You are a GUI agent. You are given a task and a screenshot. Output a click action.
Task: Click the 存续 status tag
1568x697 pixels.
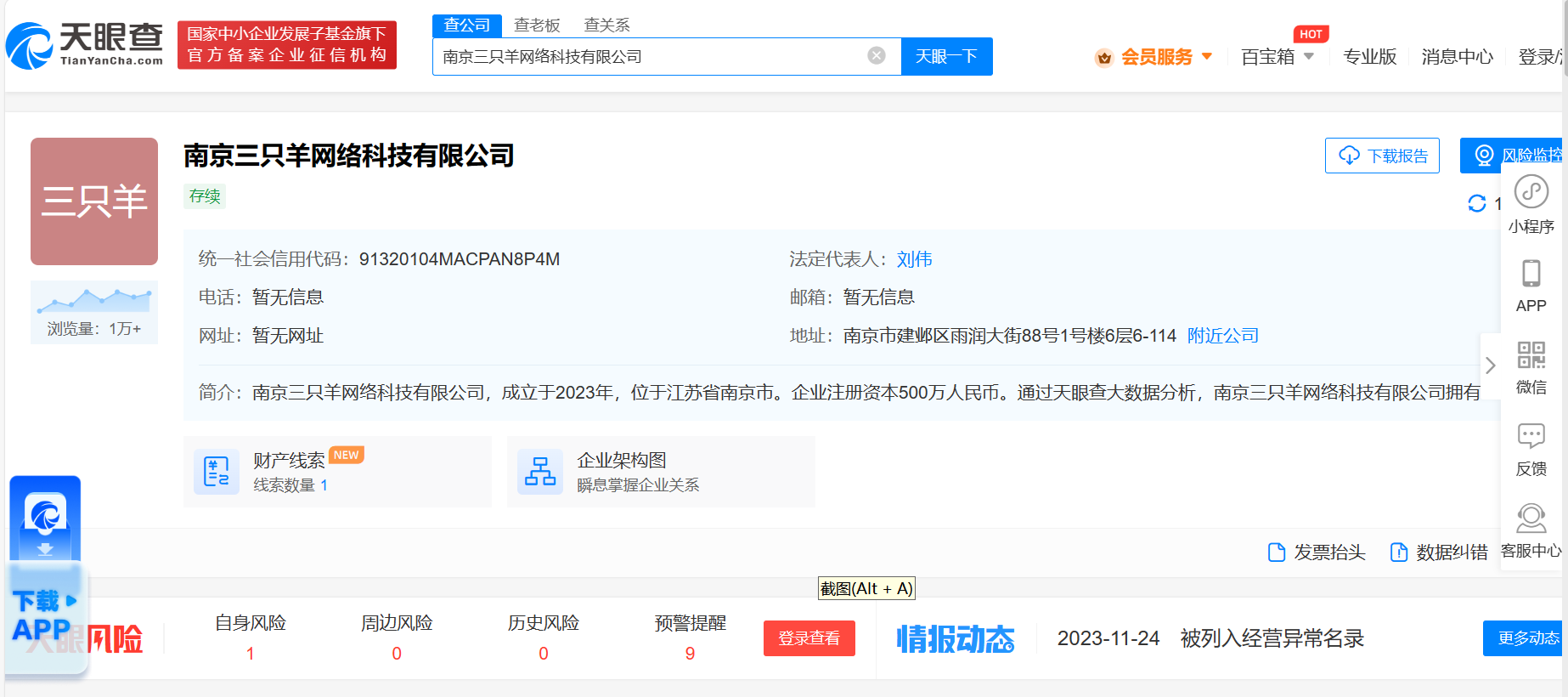pos(205,196)
